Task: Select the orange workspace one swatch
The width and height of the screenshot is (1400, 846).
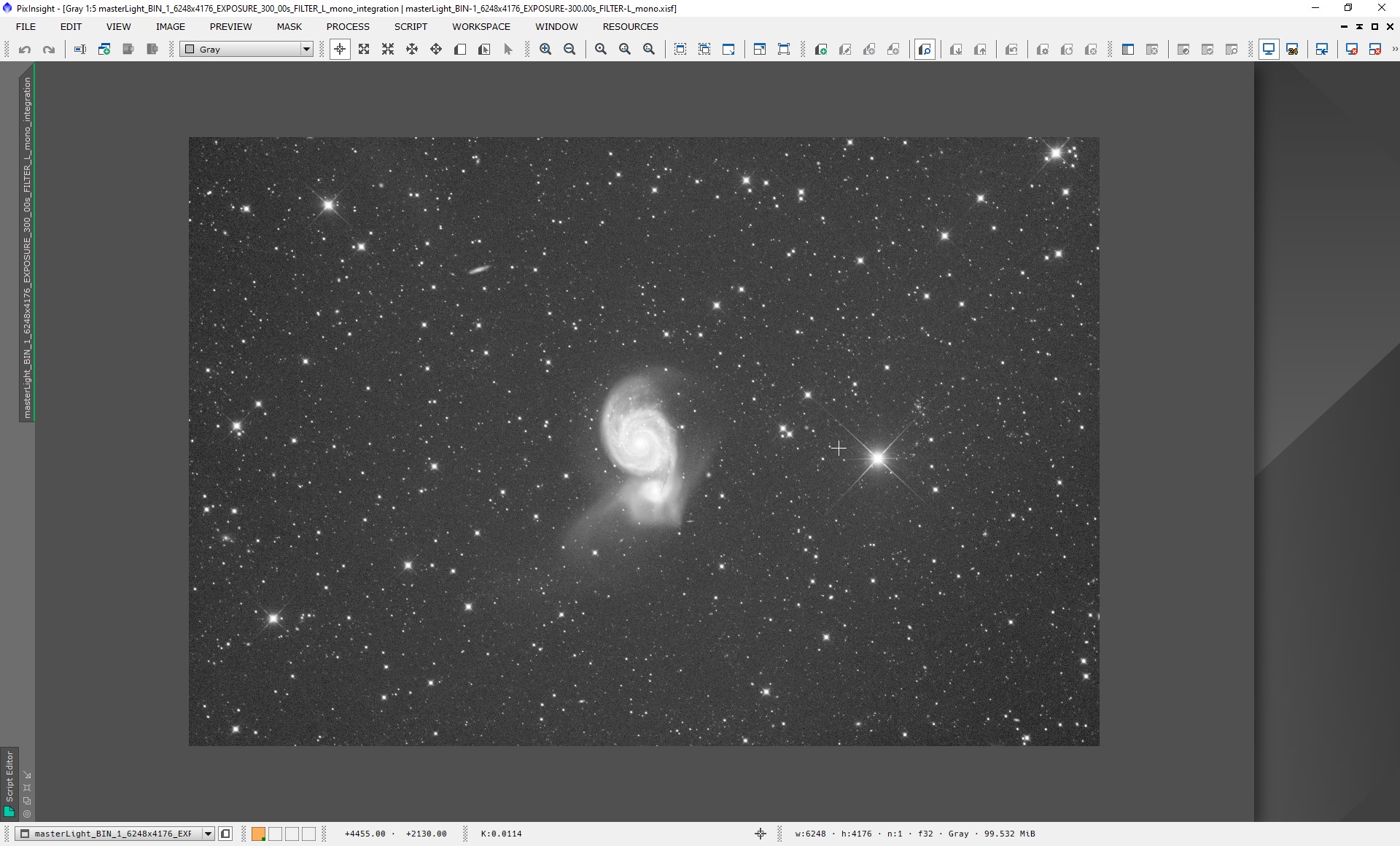Action: [x=258, y=834]
